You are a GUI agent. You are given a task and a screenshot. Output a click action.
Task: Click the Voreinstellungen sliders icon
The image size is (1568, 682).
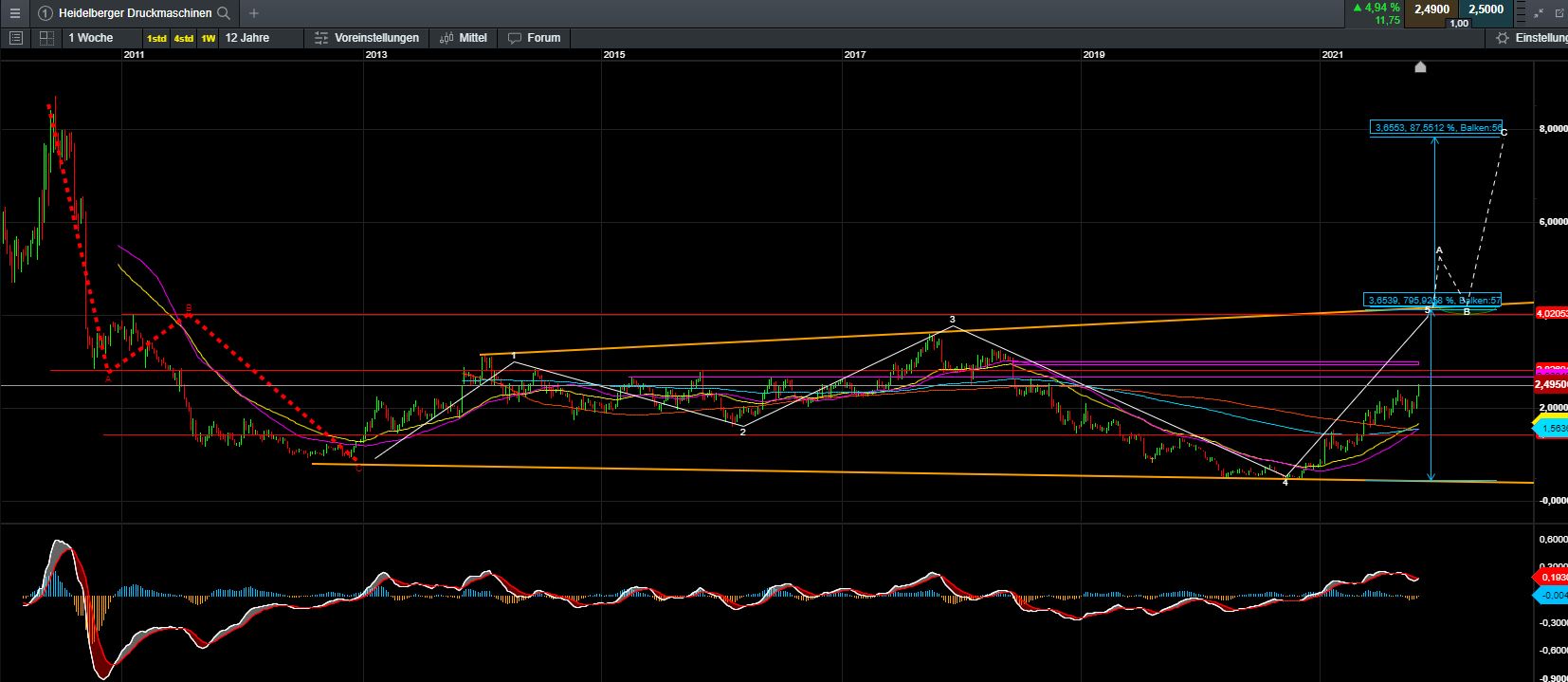pos(321,38)
